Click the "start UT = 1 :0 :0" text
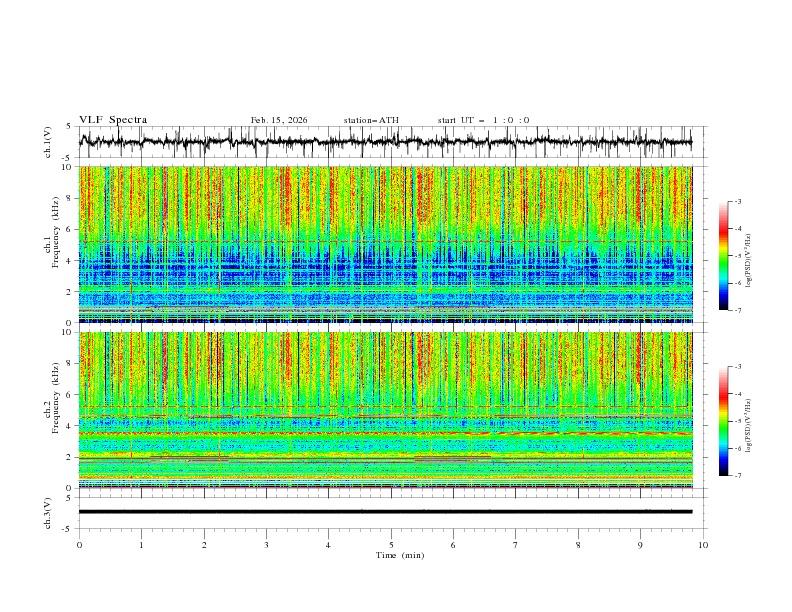The height and width of the screenshot is (612, 792). tap(483, 120)
